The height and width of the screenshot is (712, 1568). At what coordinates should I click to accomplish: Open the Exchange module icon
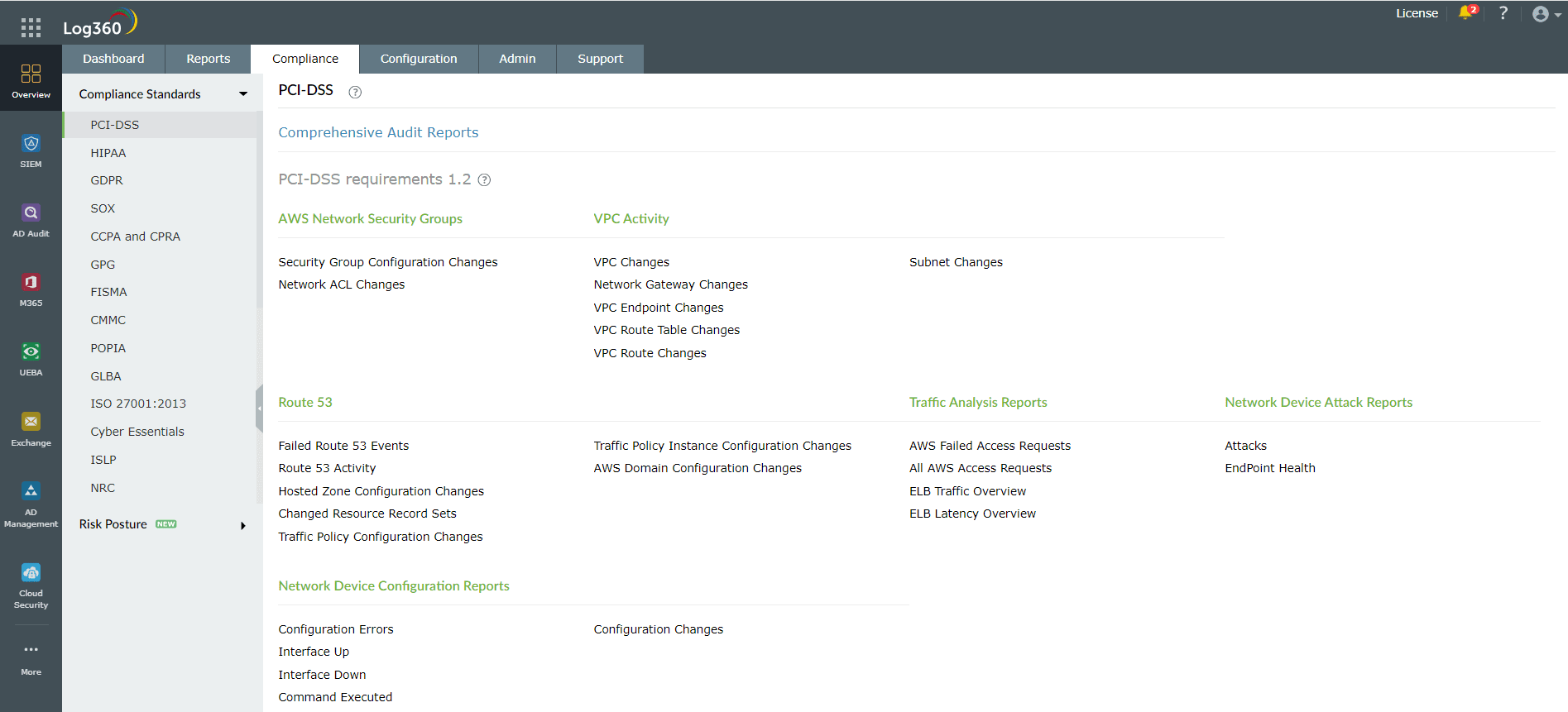[31, 429]
